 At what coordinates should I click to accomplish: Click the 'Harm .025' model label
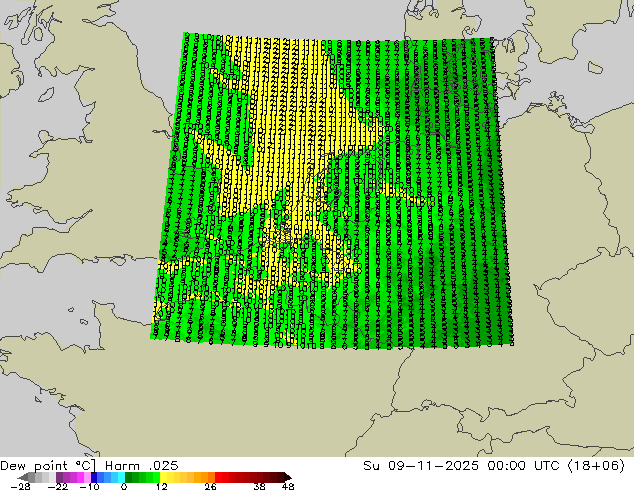click(x=142, y=466)
